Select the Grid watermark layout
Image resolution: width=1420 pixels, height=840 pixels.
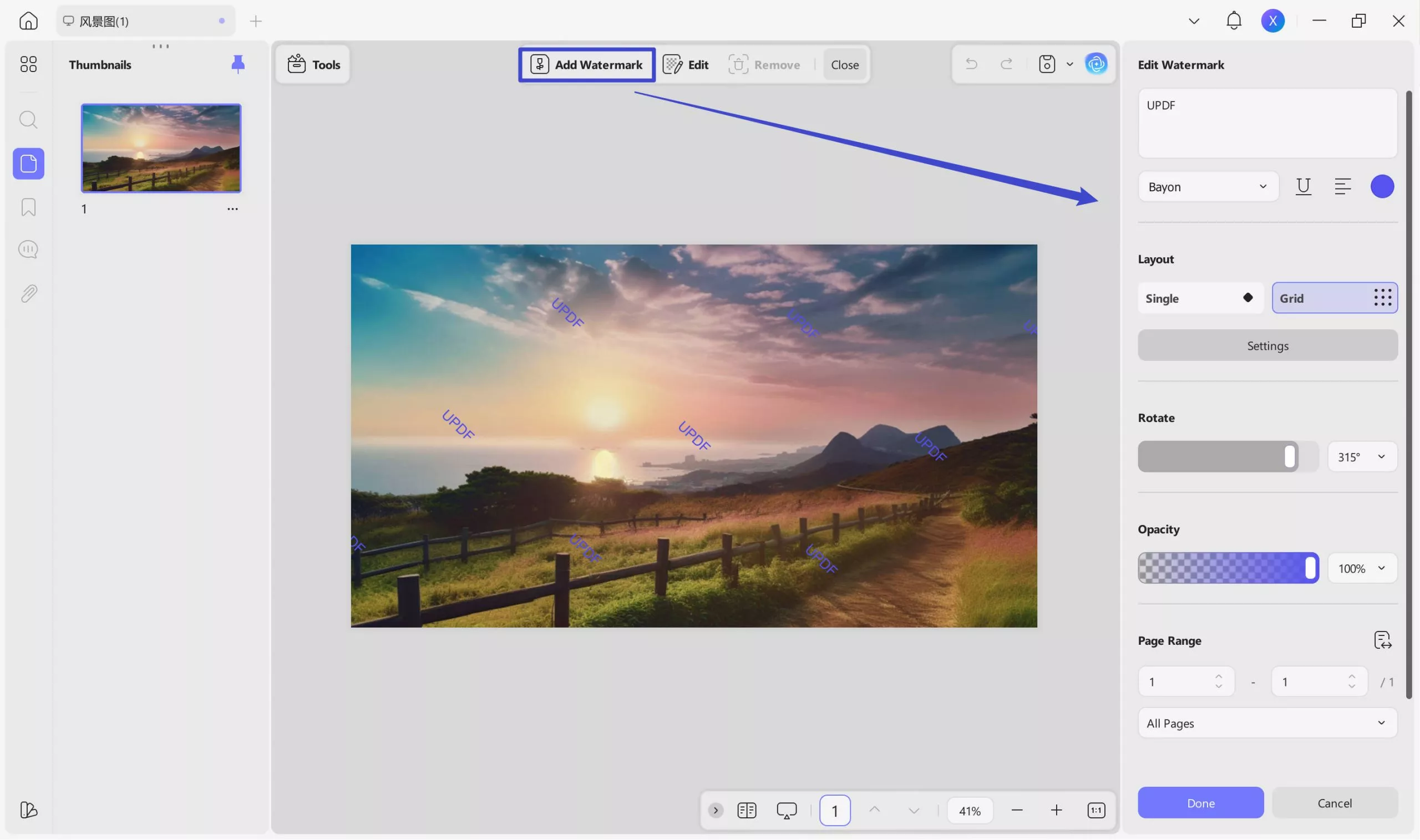[x=1335, y=298]
